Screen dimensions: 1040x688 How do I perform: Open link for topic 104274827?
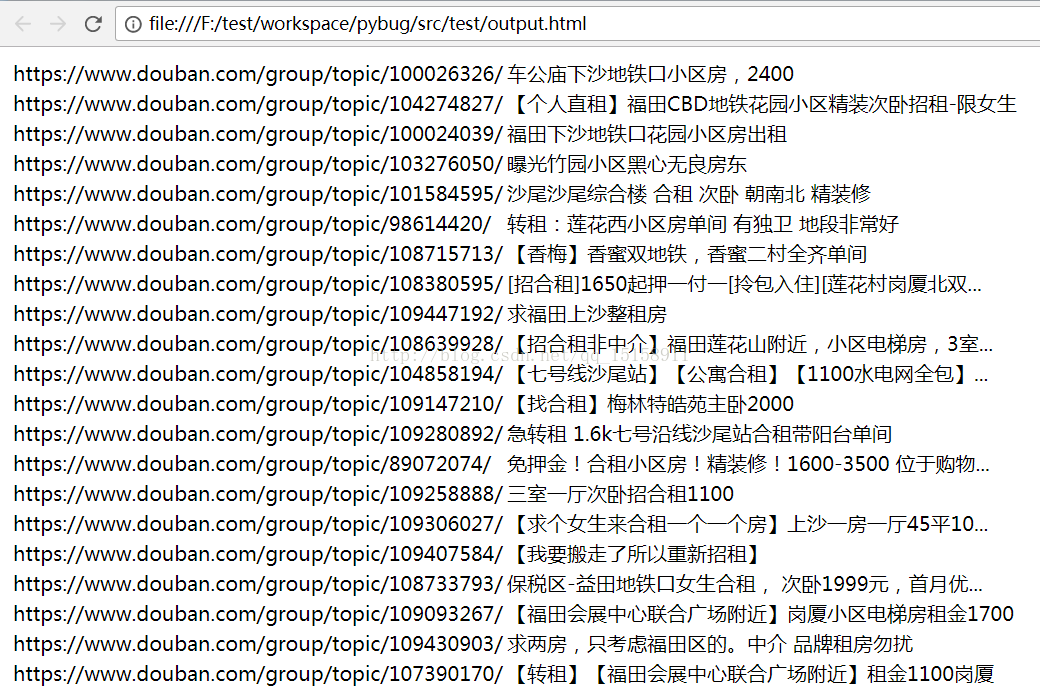point(258,103)
